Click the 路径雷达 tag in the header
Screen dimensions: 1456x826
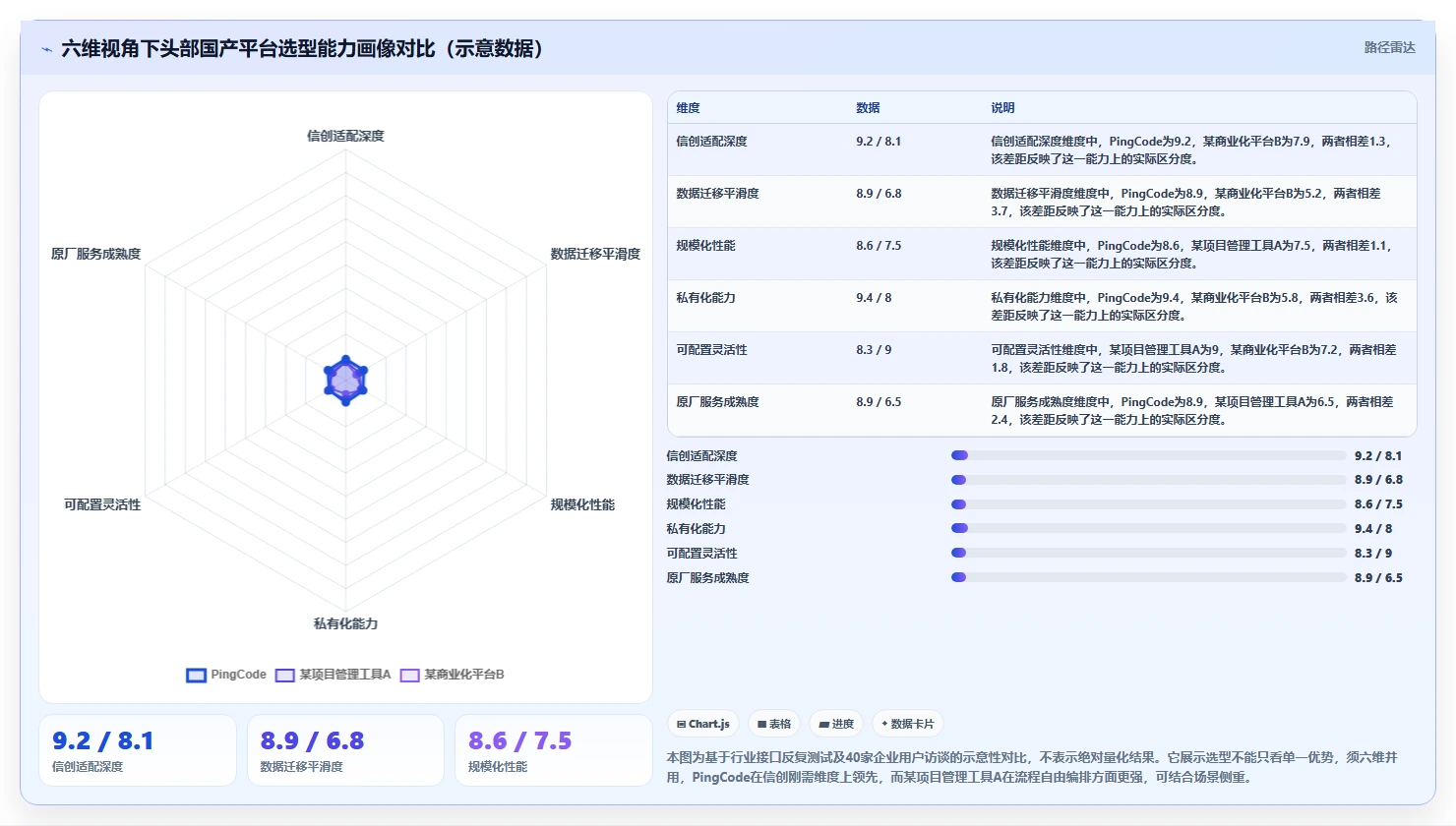(x=1389, y=47)
